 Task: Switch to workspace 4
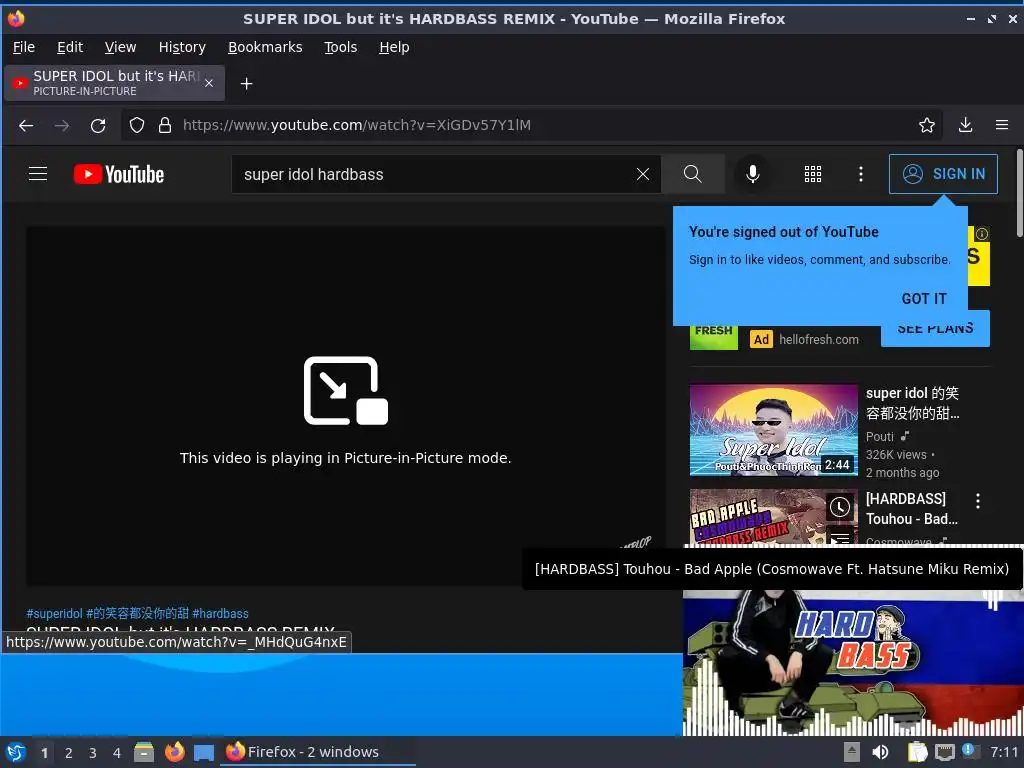117,753
